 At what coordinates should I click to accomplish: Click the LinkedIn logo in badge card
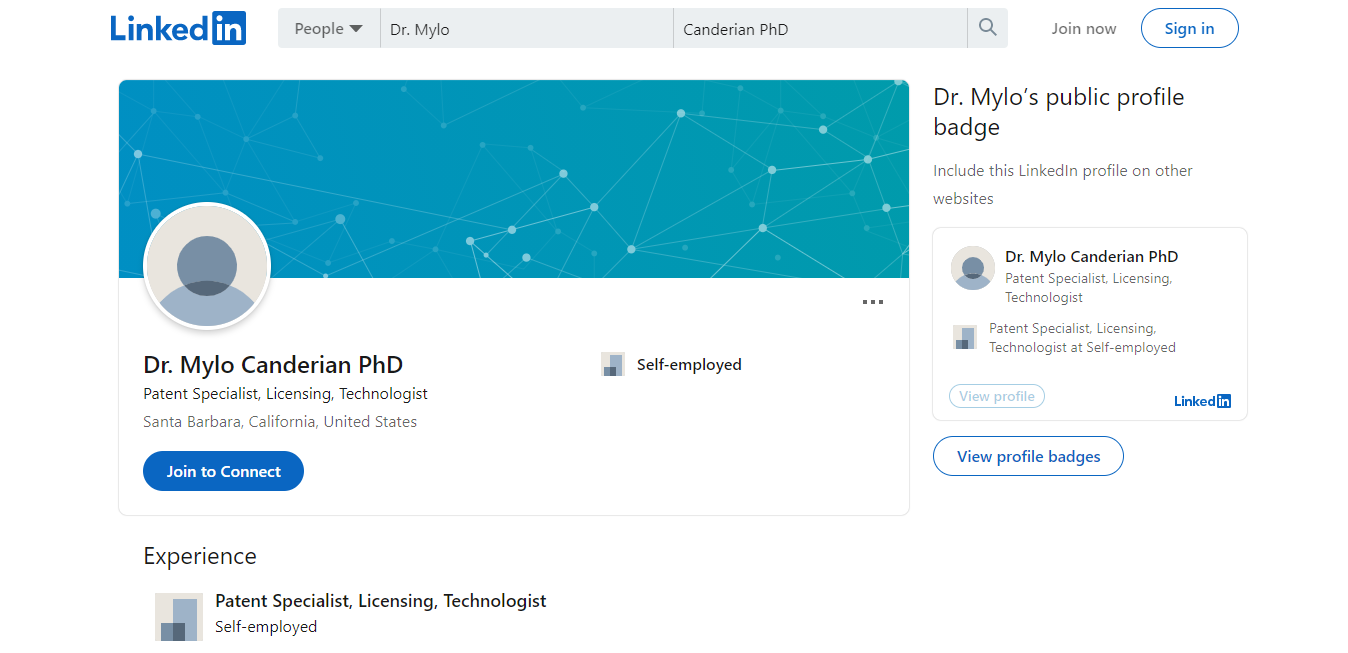[x=1202, y=401]
